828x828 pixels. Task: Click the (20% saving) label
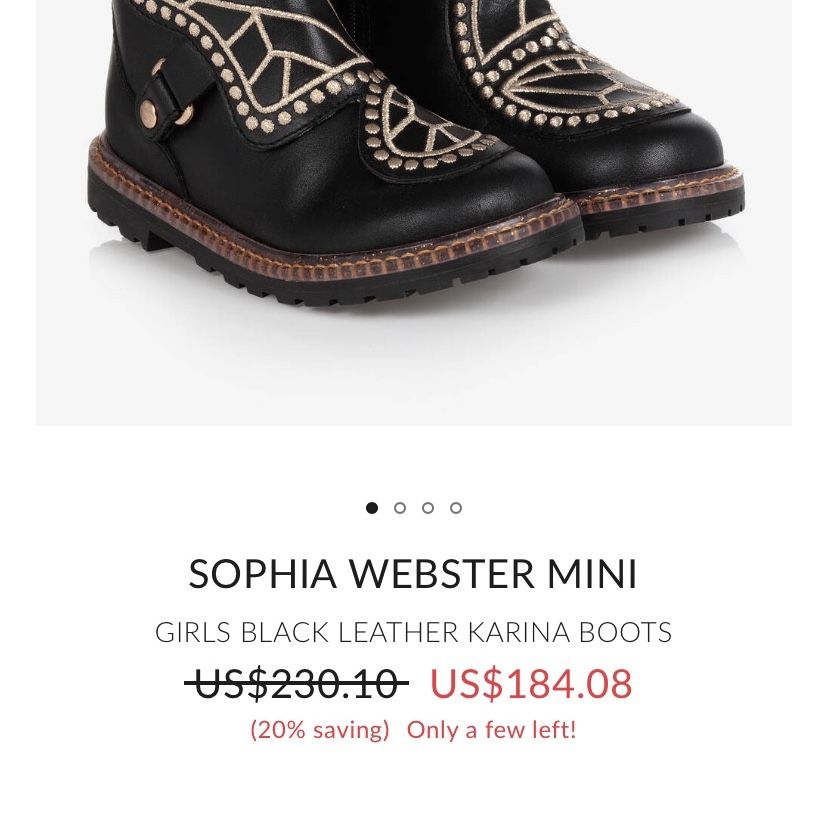tap(319, 730)
